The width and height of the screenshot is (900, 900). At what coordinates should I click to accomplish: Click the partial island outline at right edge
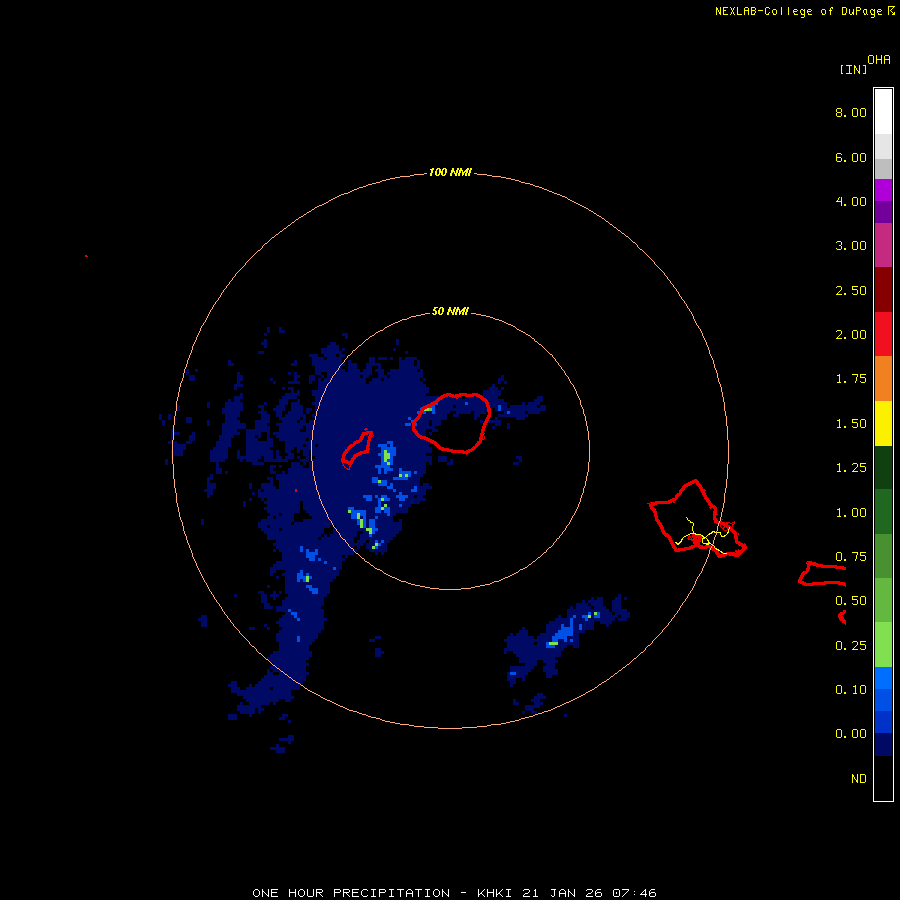point(822,574)
